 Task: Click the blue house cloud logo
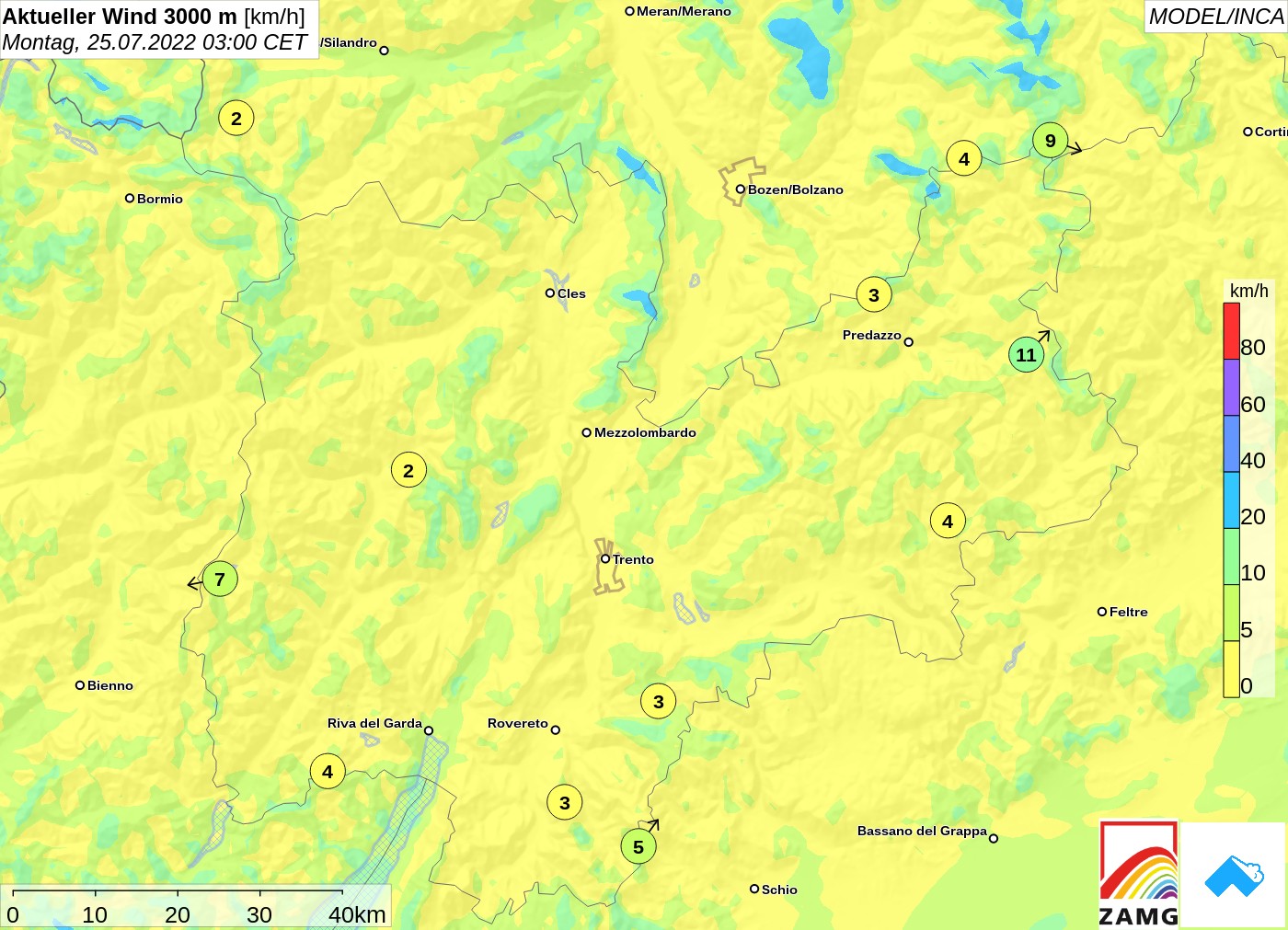[1234, 875]
